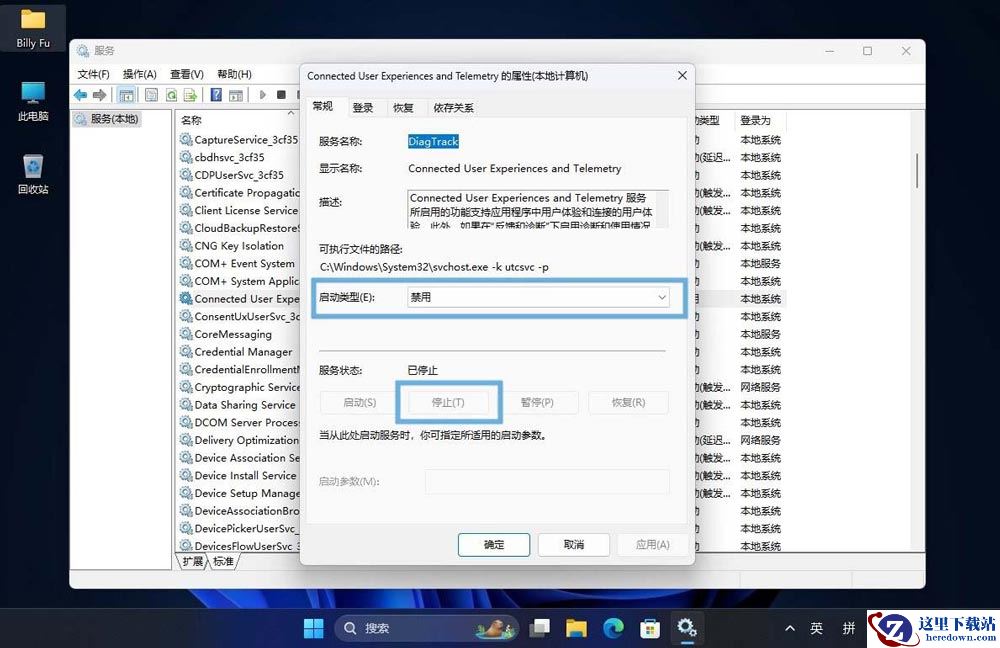This screenshot has width=1000, height=648.
Task: Select the CaptureService_3cf35 service row
Action: 239,140
